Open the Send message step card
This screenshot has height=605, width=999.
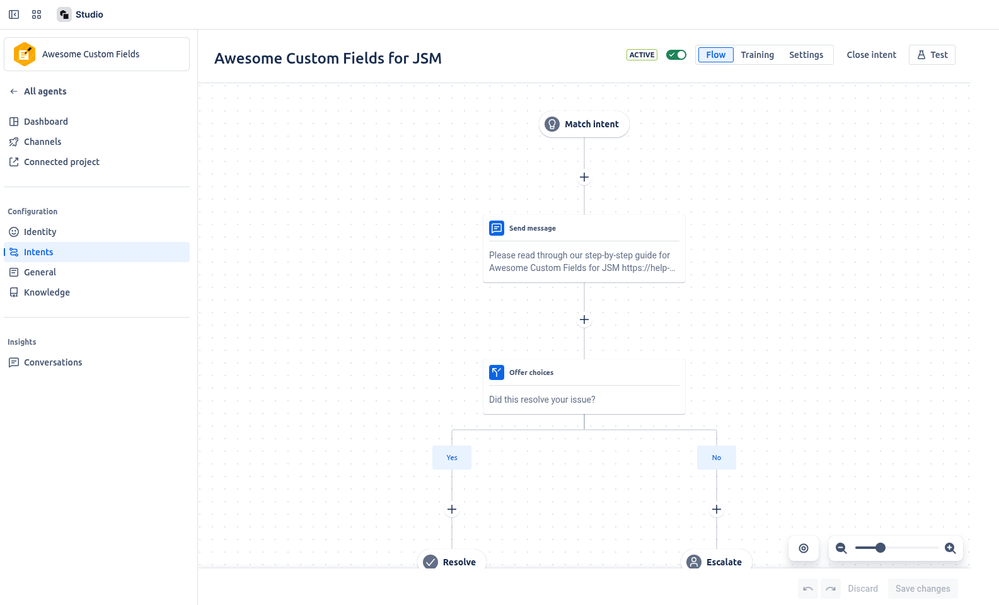584,248
